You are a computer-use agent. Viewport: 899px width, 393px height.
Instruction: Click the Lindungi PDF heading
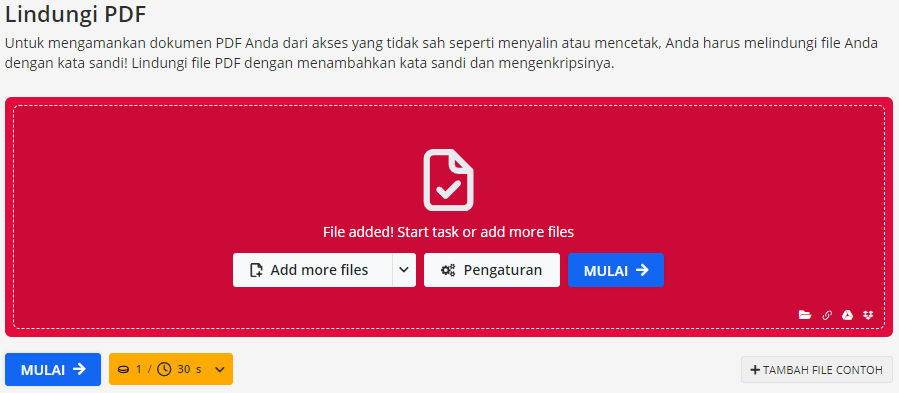click(x=76, y=15)
